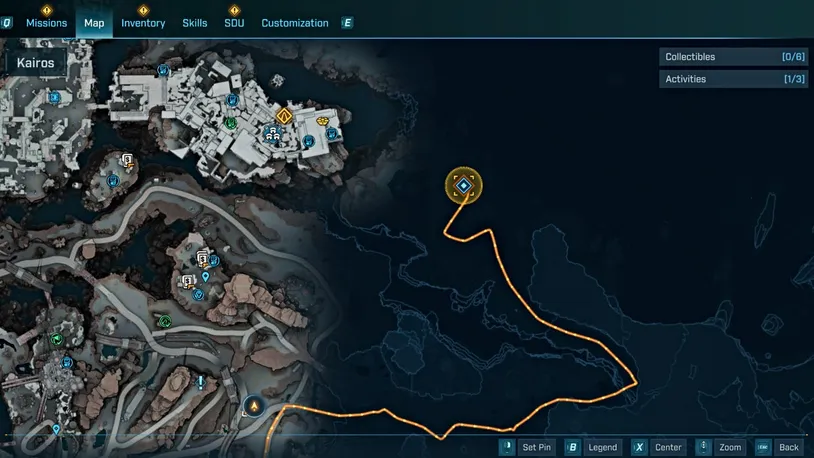Select the player position arrow marker

point(254,406)
